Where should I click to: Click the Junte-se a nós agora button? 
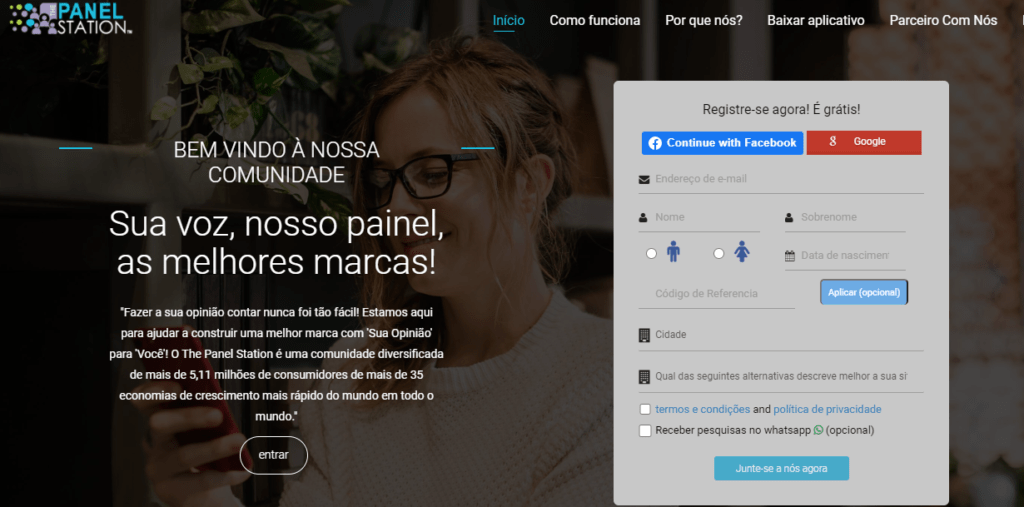pyautogui.click(x=782, y=468)
